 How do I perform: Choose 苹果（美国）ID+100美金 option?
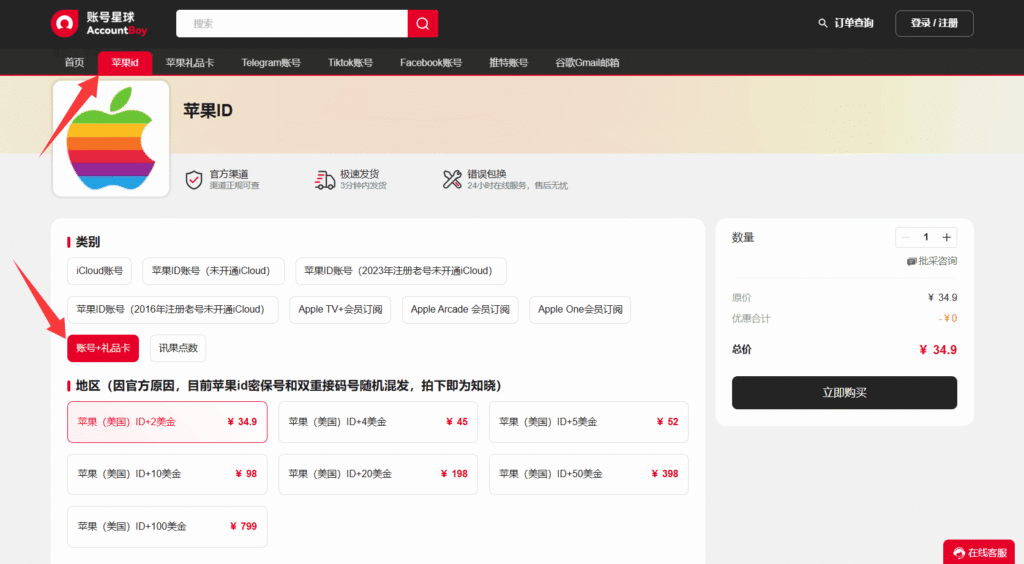coord(167,526)
